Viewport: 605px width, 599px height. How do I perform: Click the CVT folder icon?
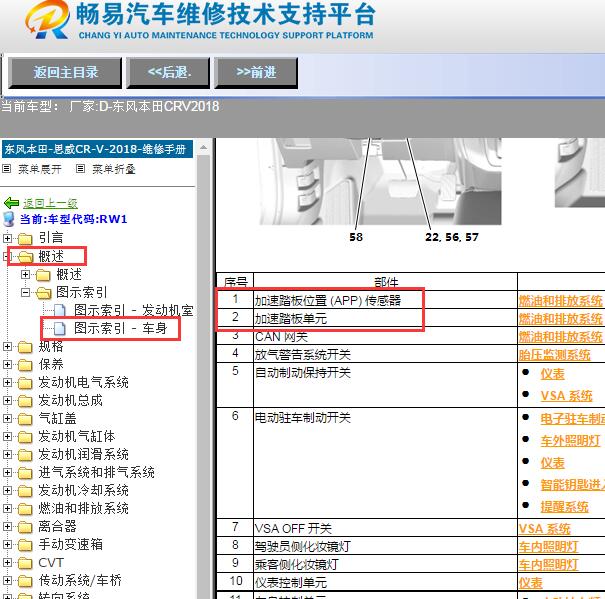click(x=25, y=563)
